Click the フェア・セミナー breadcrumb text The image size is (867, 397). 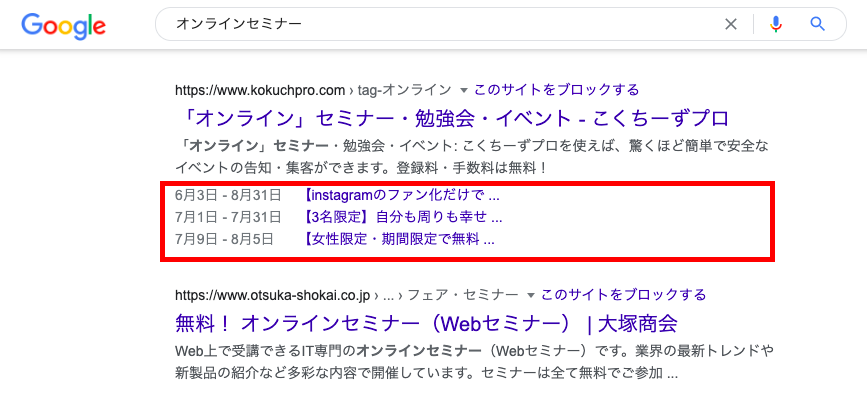(462, 296)
